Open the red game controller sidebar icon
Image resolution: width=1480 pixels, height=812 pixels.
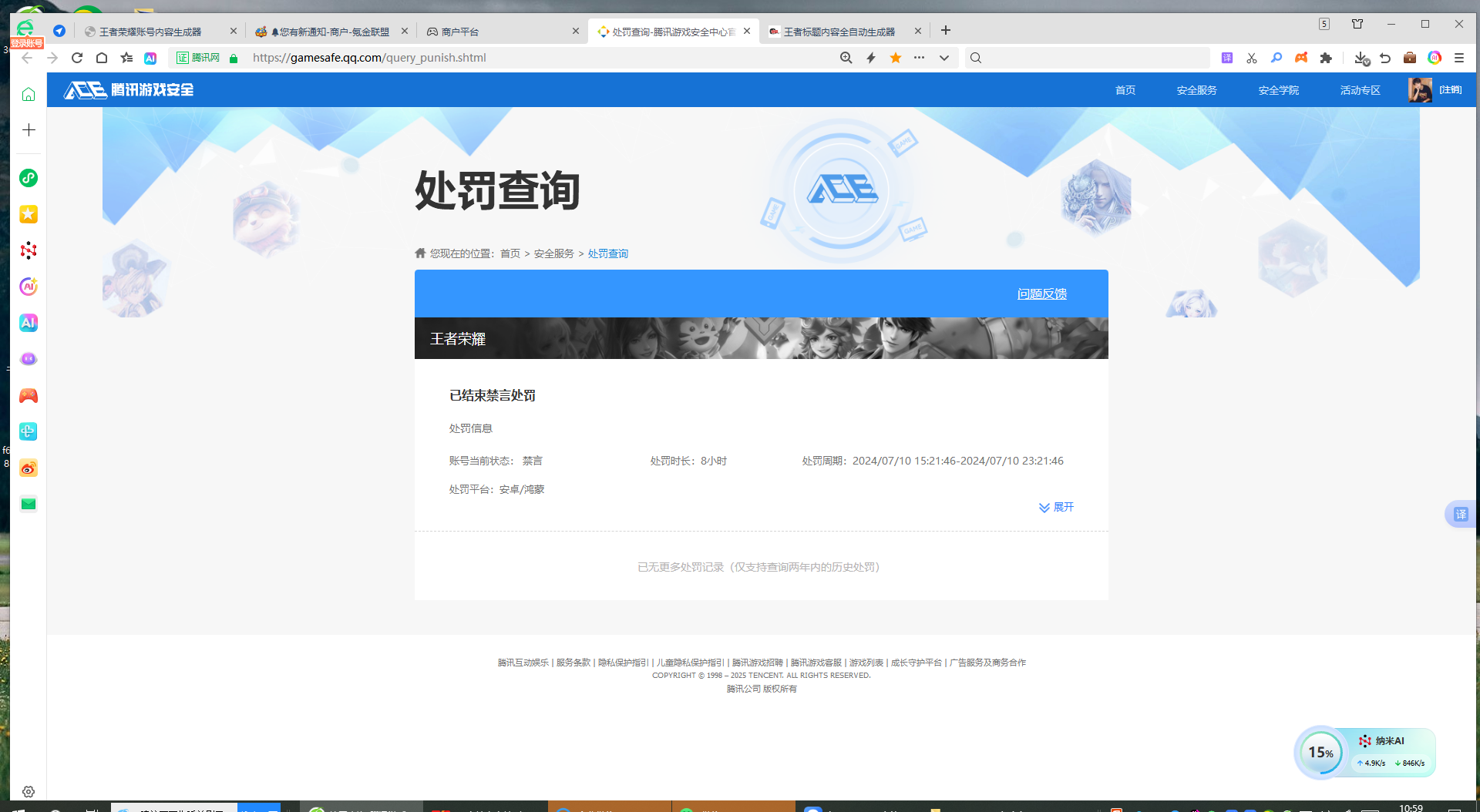[29, 395]
